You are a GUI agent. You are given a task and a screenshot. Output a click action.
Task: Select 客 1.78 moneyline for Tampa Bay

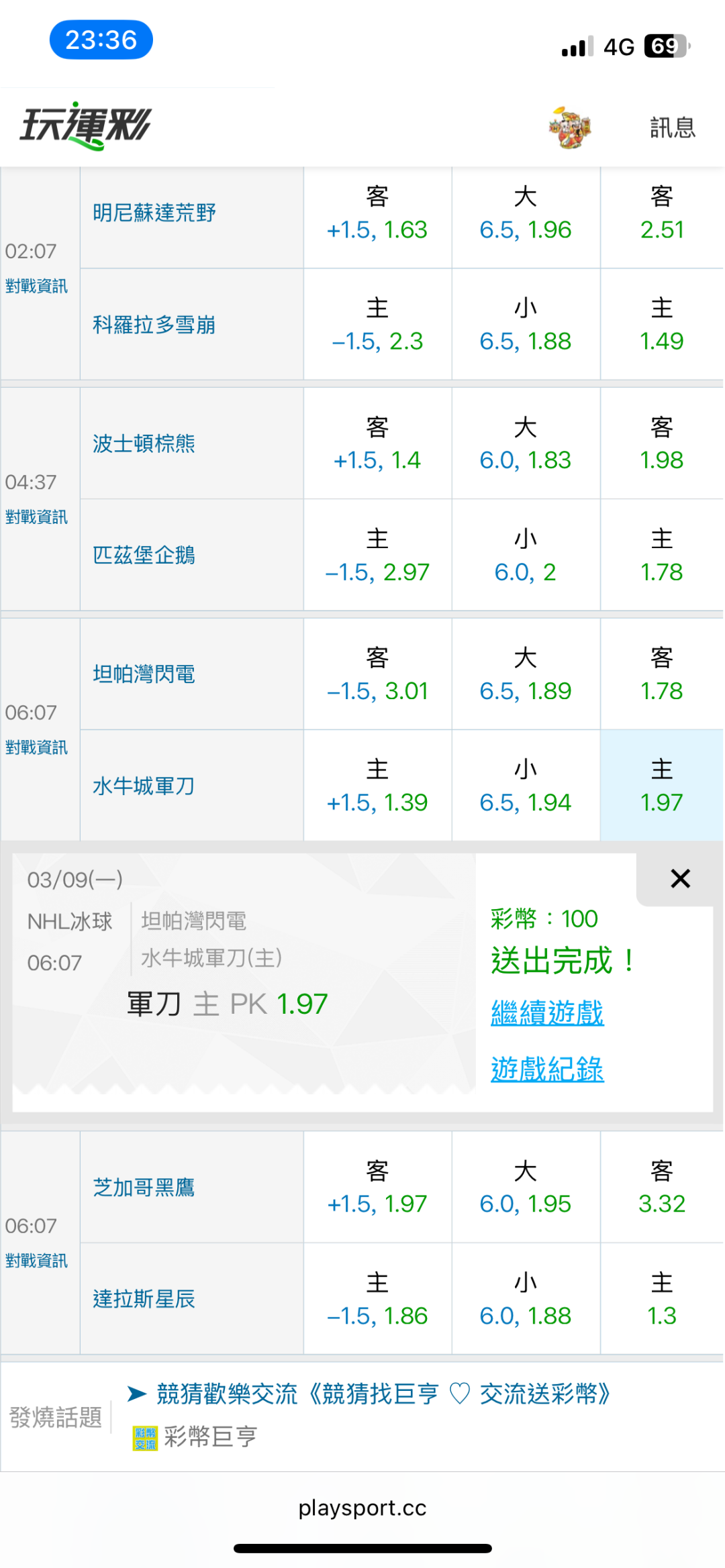coord(662,674)
